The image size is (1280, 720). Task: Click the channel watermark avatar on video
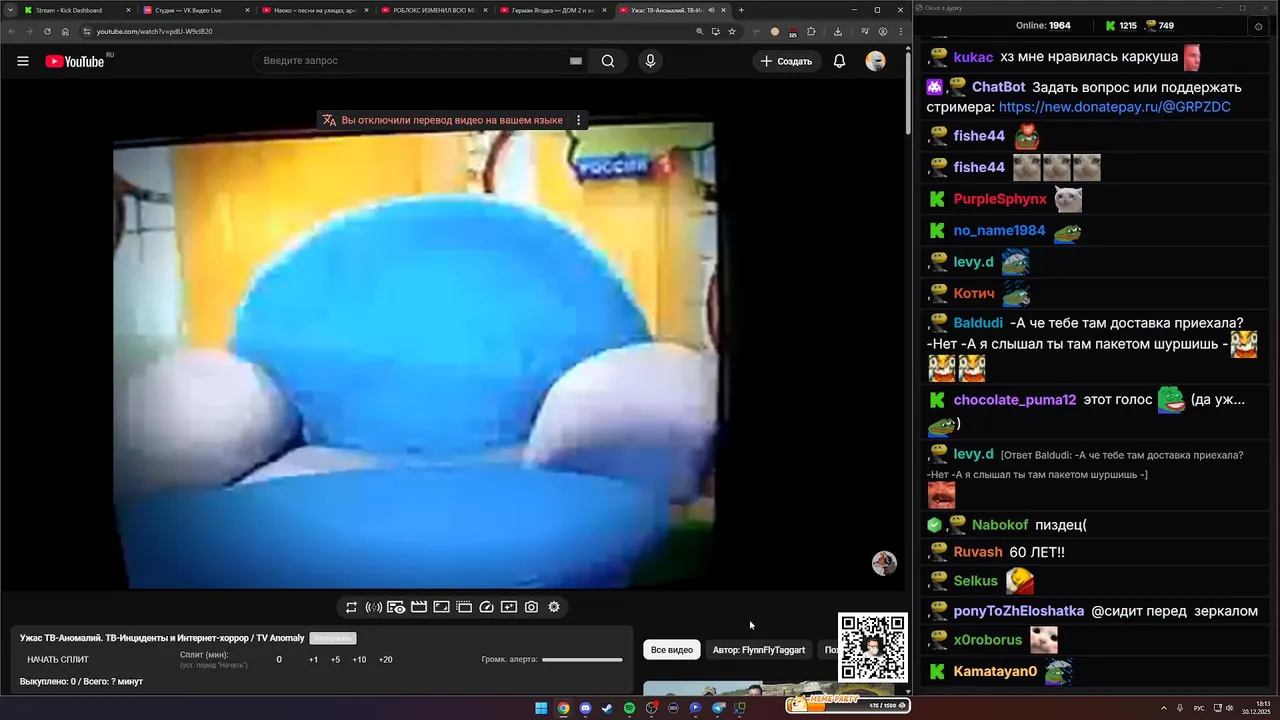tap(884, 563)
